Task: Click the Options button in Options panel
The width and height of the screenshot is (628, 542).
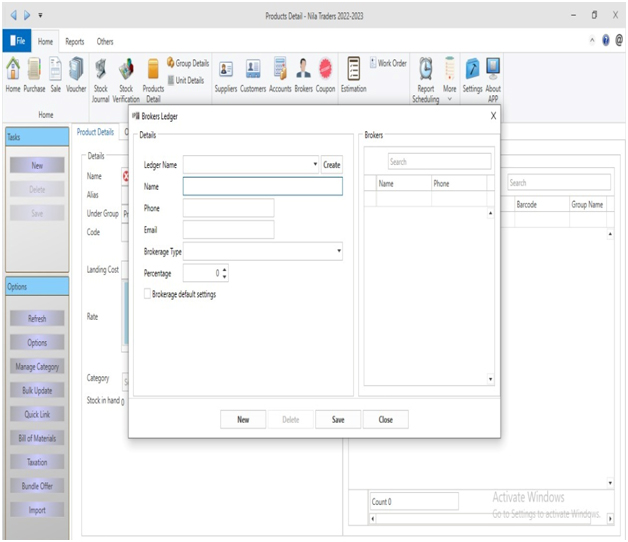Action: [x=37, y=343]
